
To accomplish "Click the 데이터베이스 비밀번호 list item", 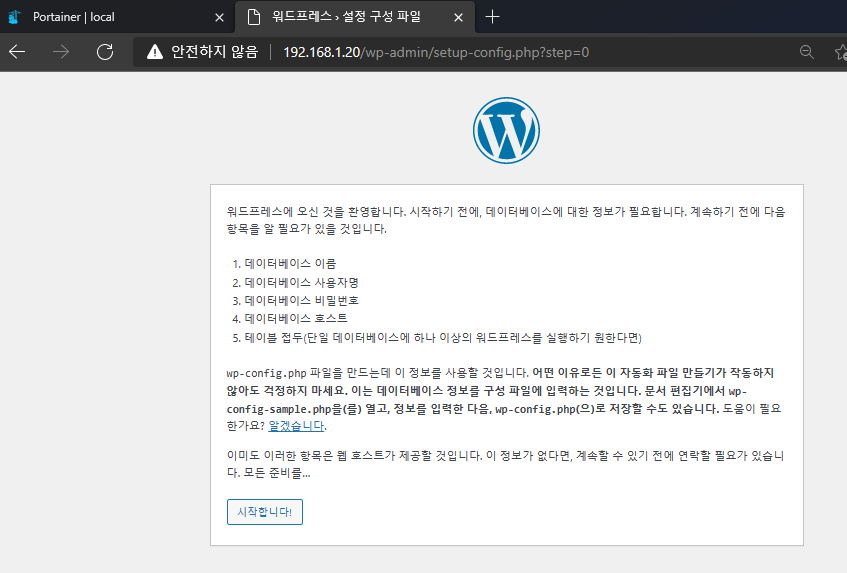I will coord(301,300).
